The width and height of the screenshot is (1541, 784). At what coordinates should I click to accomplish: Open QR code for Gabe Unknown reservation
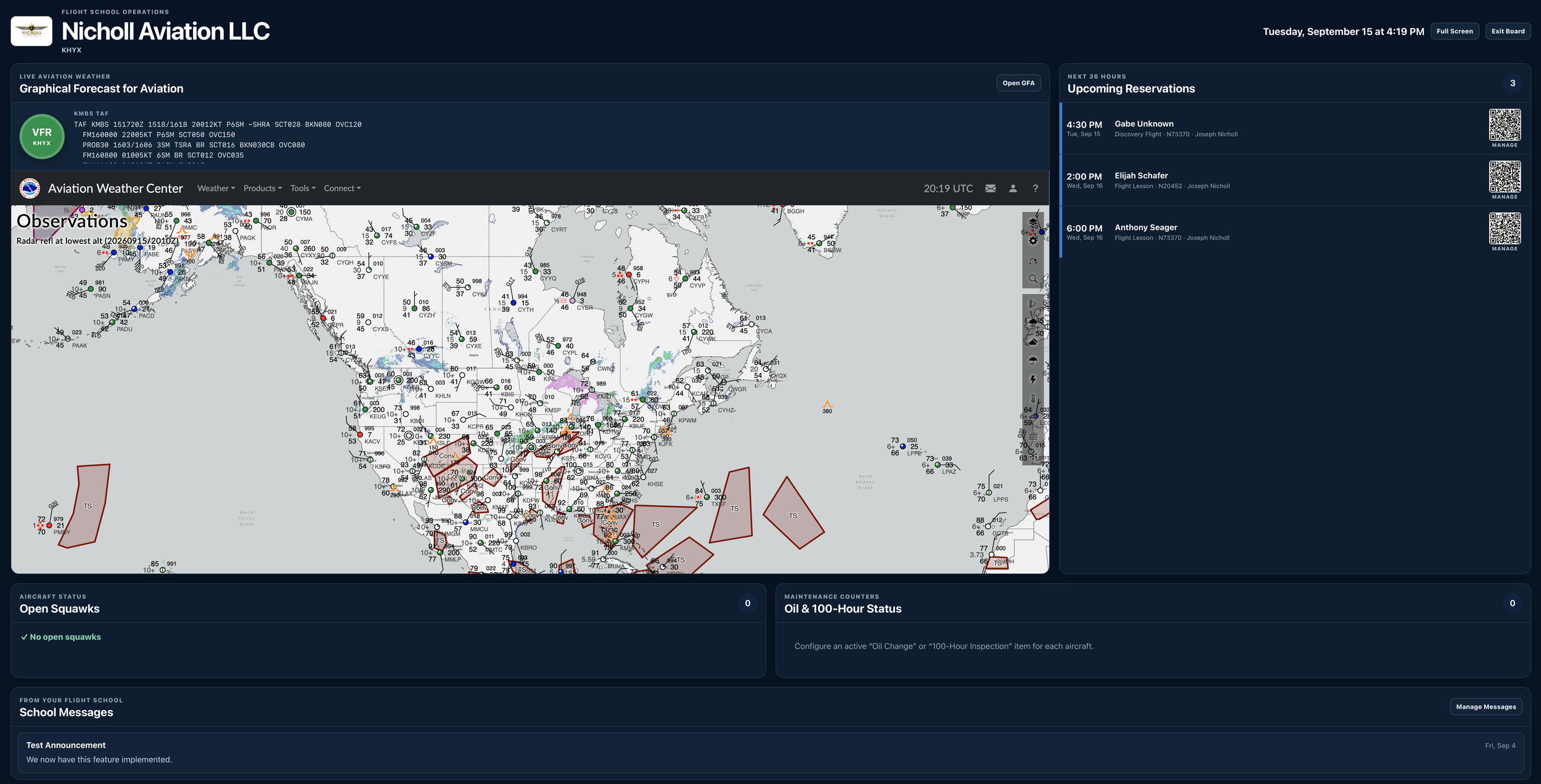(x=1505, y=125)
